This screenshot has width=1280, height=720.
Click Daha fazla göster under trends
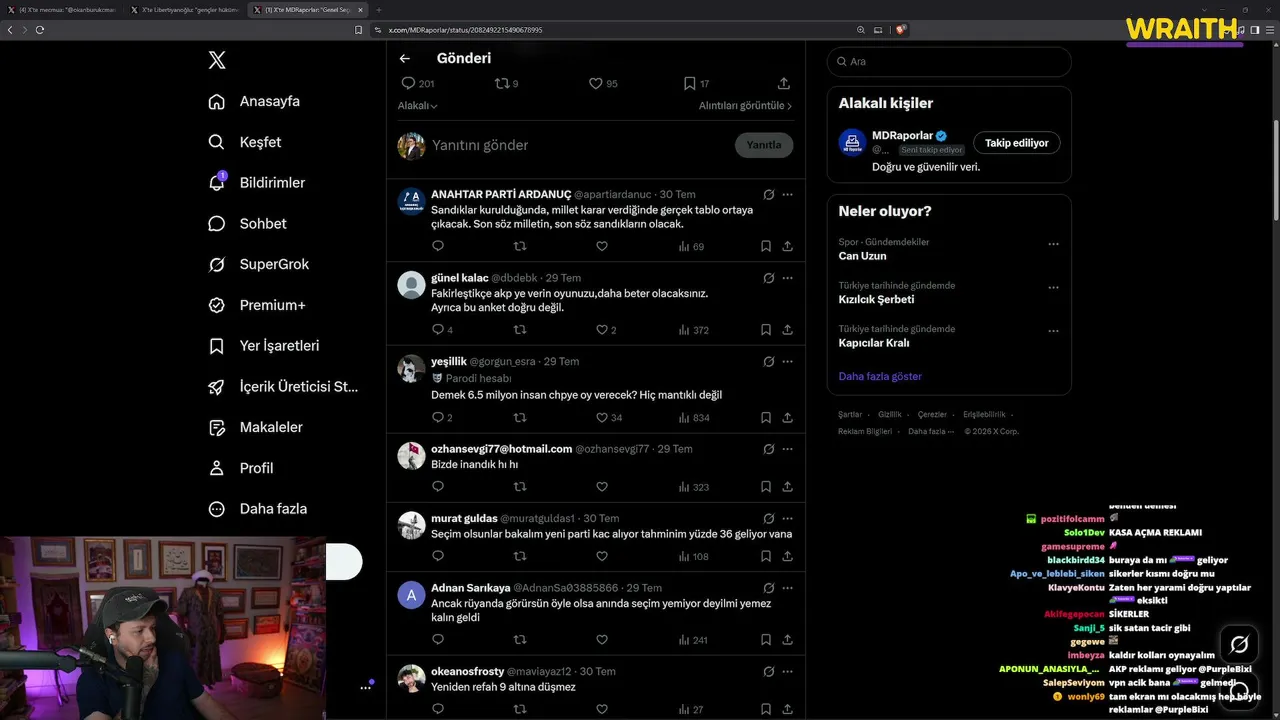tap(880, 377)
